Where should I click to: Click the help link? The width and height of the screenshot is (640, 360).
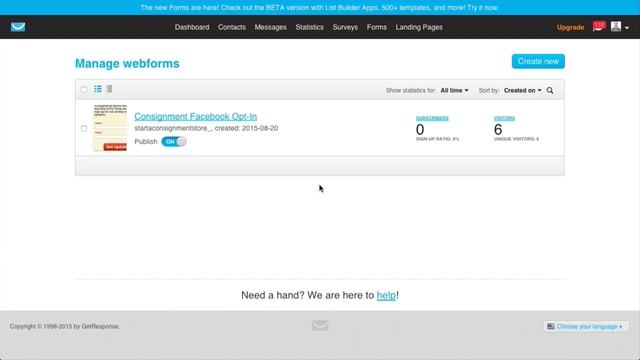click(x=386, y=295)
